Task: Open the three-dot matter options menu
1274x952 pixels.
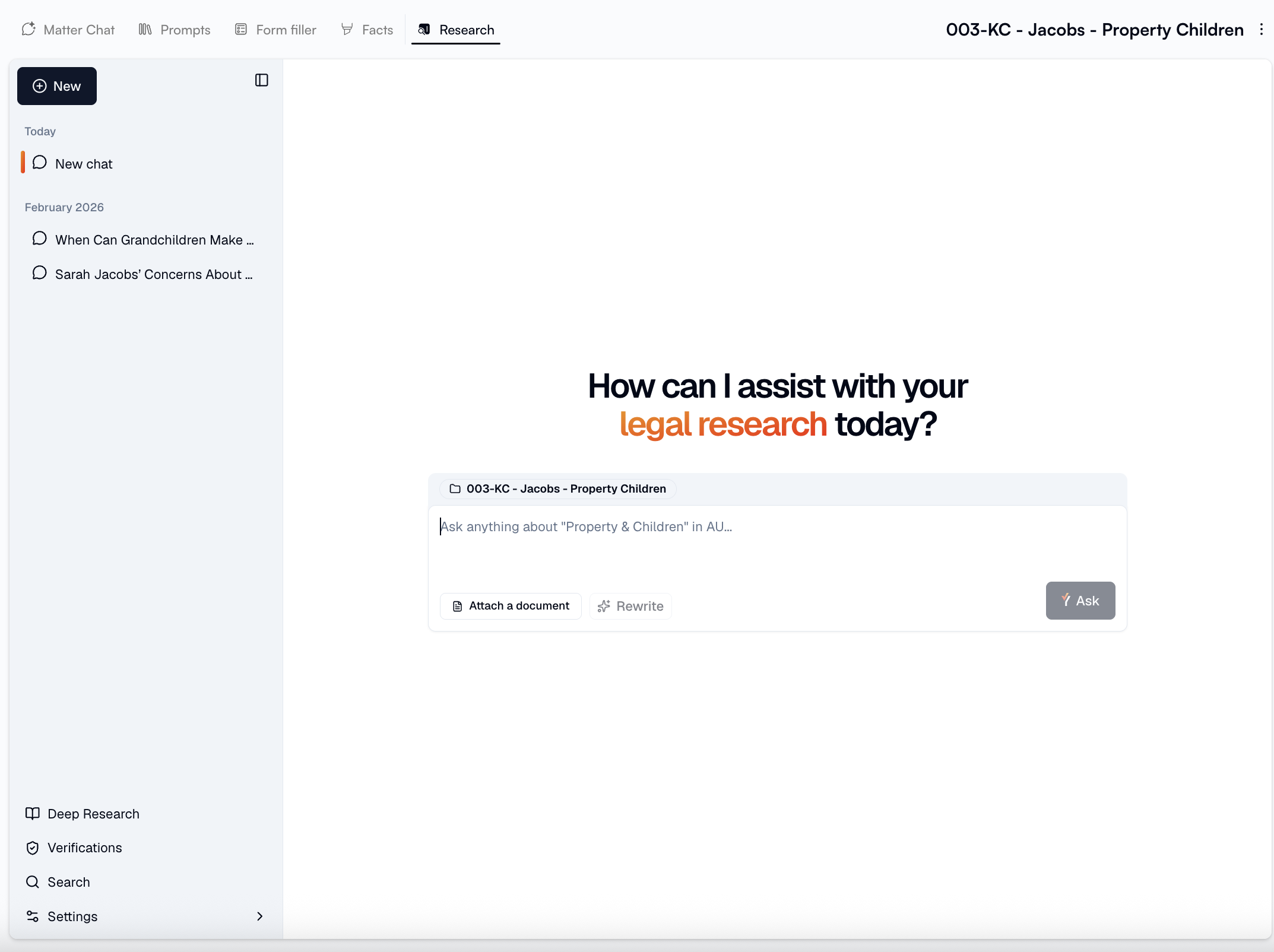Action: (1261, 30)
